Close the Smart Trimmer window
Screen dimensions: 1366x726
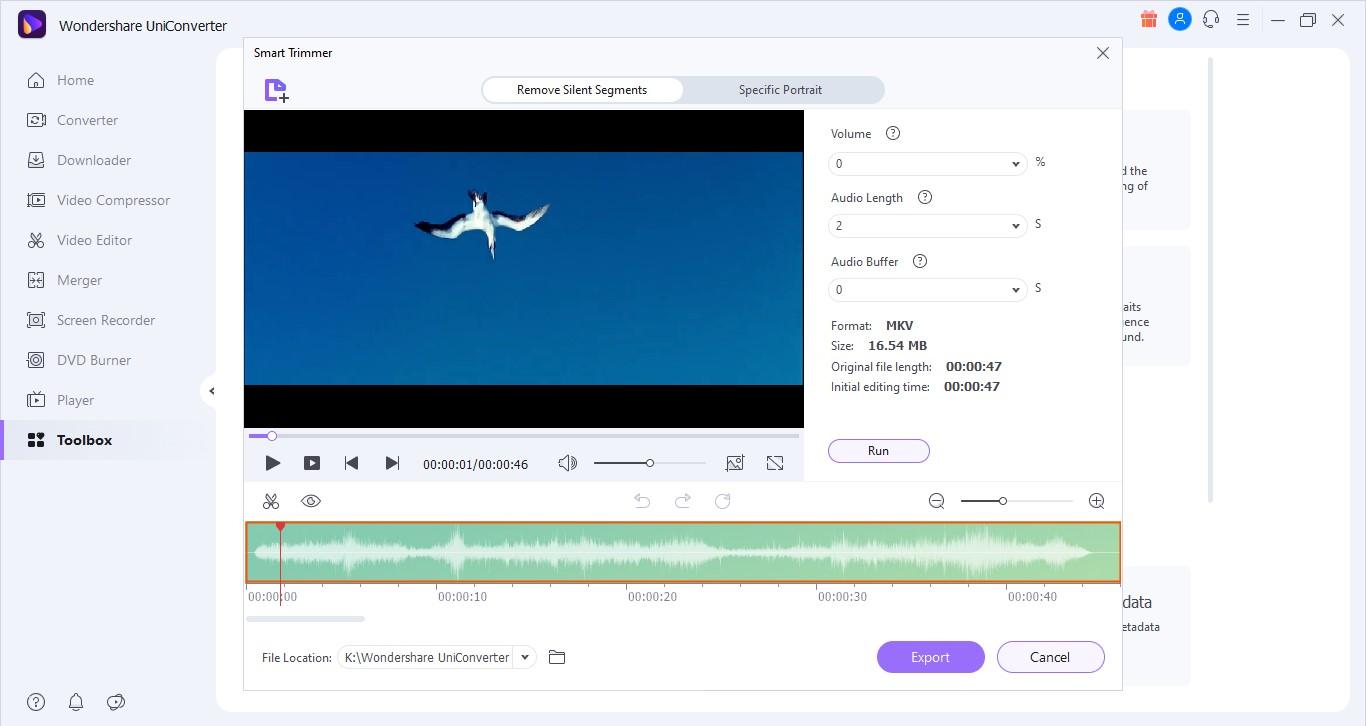click(x=1102, y=53)
